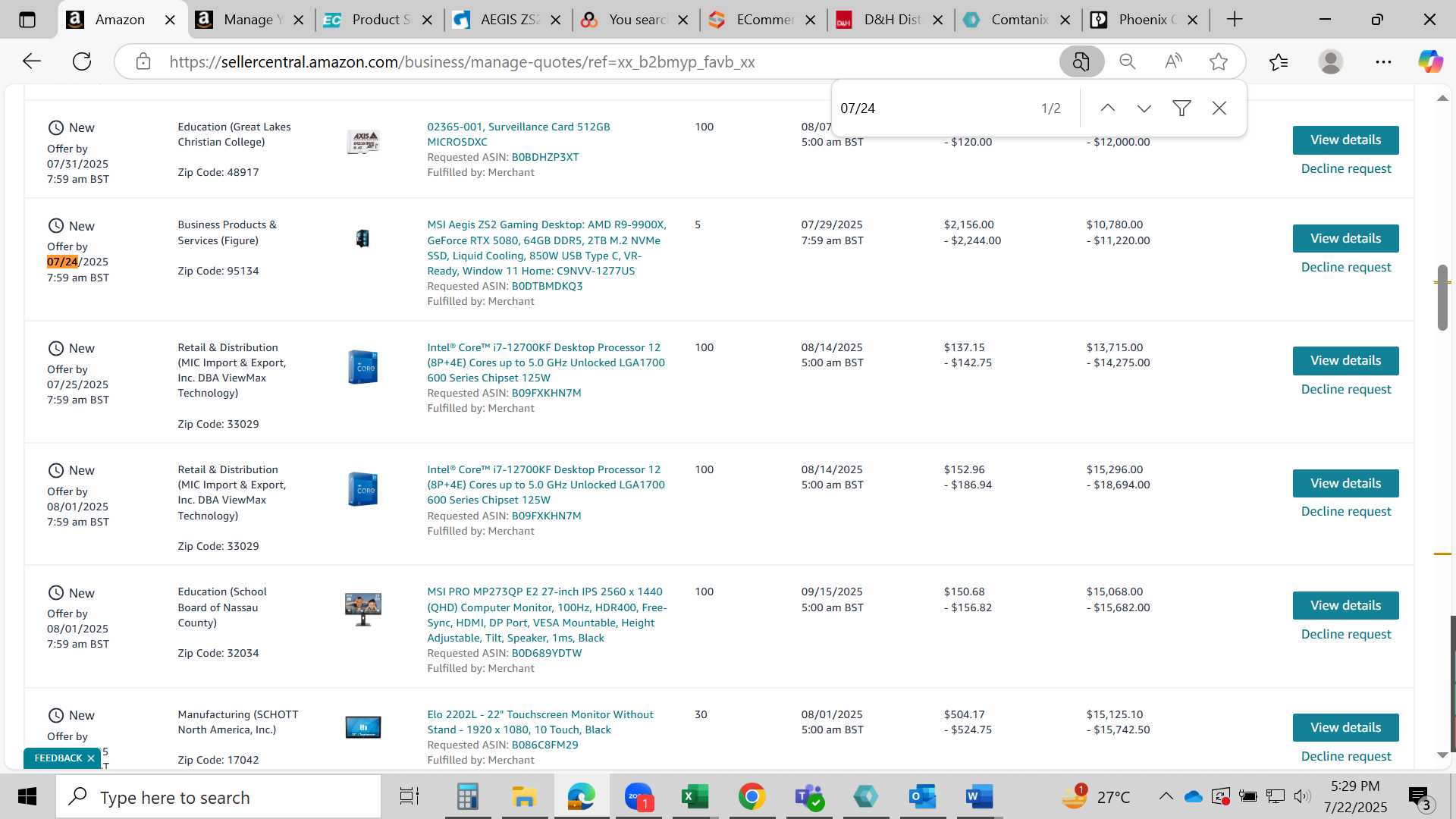Click the Elo touchscreen monitor thumbnail
Image resolution: width=1456 pixels, height=819 pixels.
pyautogui.click(x=363, y=727)
